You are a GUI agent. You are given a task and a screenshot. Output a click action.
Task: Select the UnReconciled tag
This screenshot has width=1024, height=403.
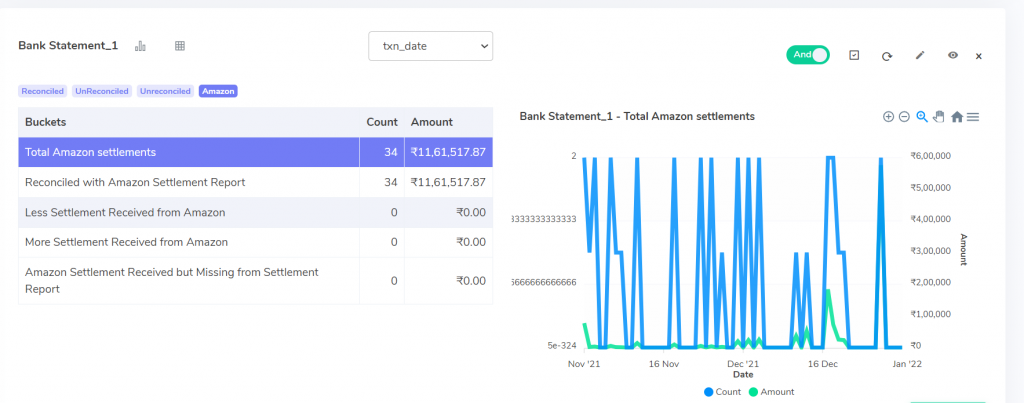point(101,91)
